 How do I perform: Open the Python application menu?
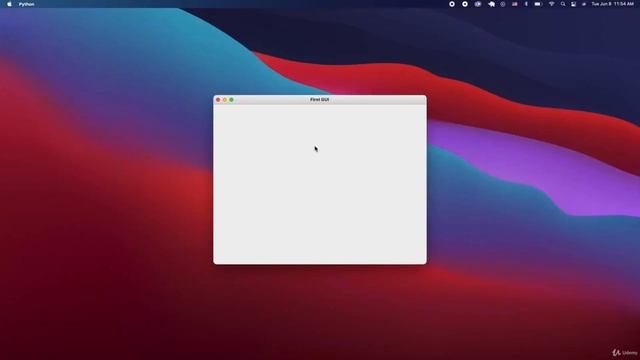[27, 4]
